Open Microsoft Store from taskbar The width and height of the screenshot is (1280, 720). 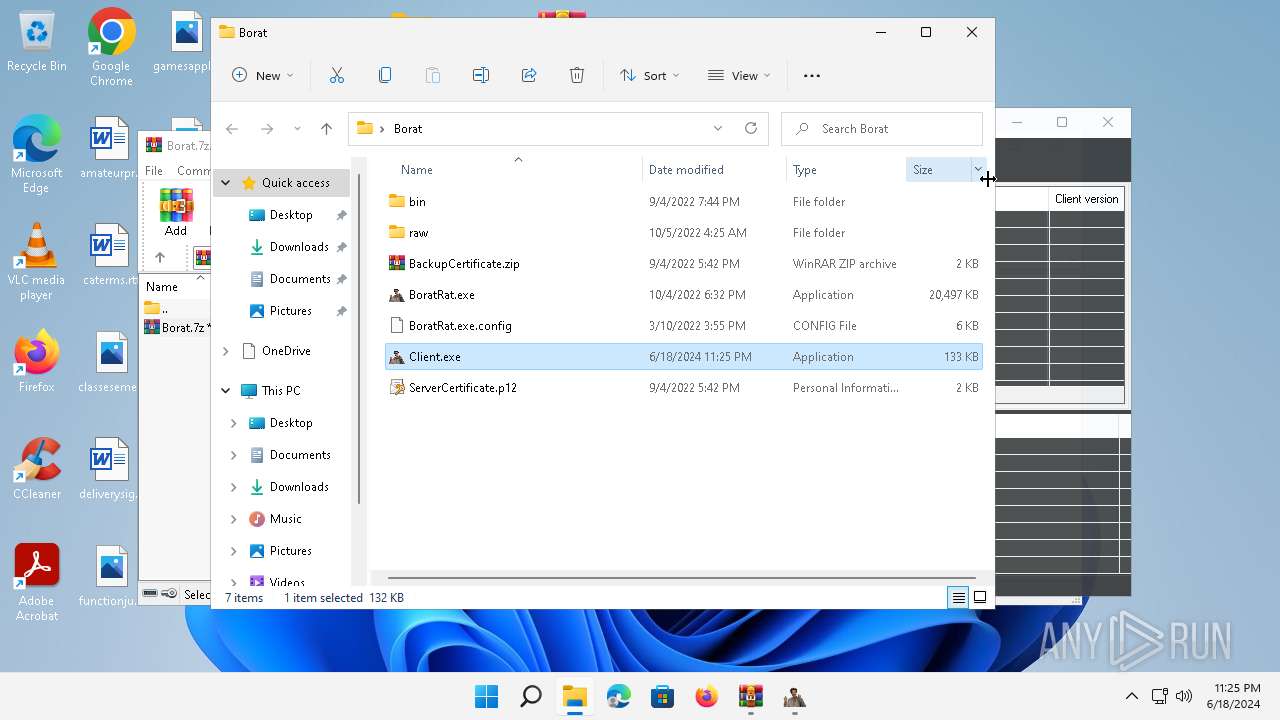[662, 696]
